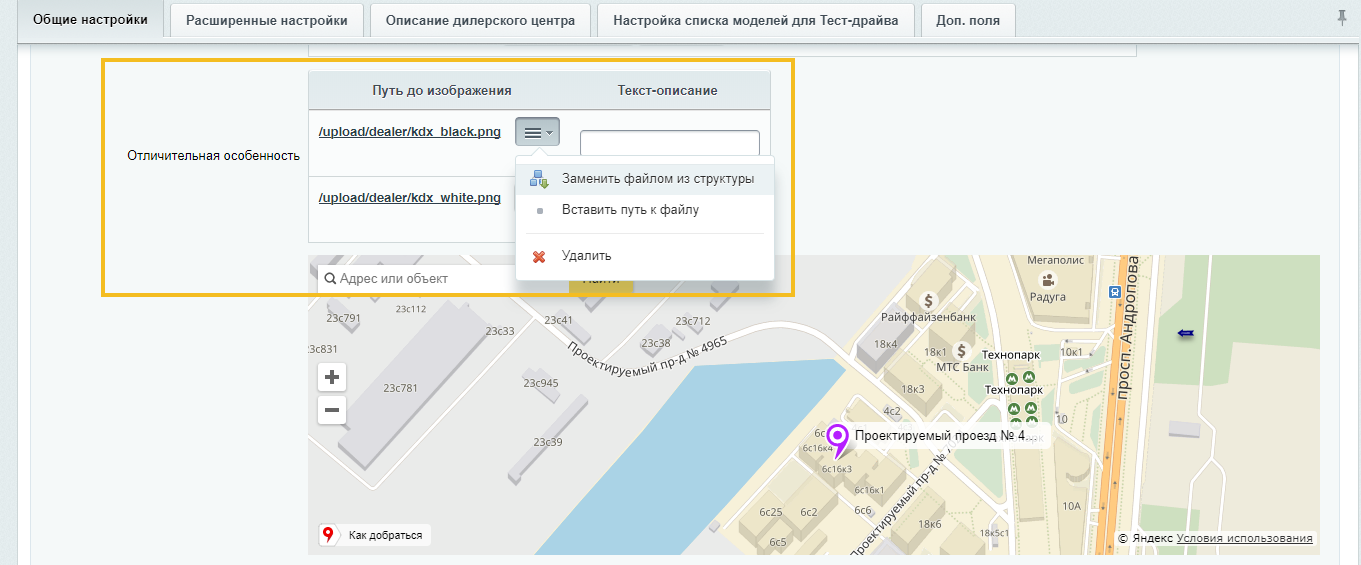
Task: Click the replace-from-structure icon in menu
Action: [540, 179]
